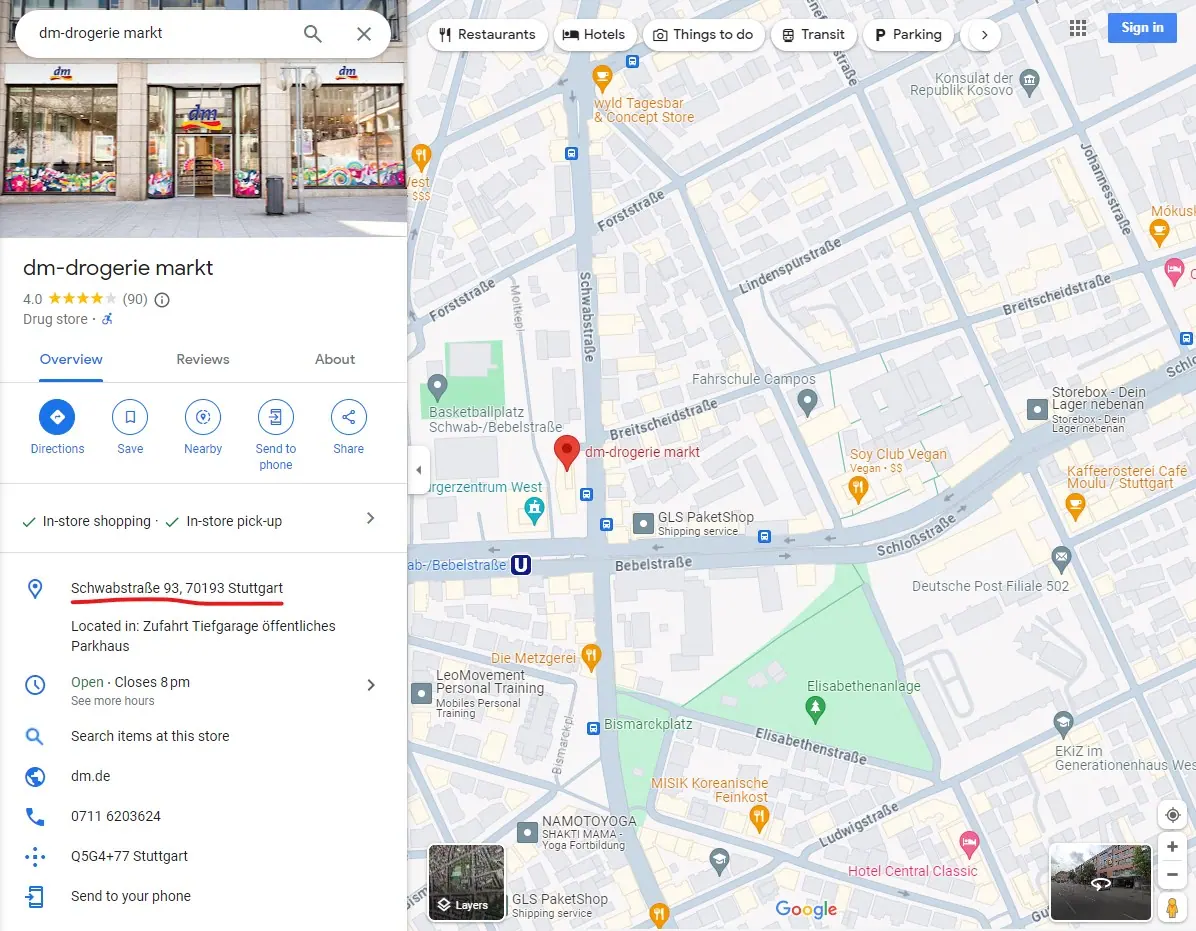Select the Parking chip

point(908,34)
